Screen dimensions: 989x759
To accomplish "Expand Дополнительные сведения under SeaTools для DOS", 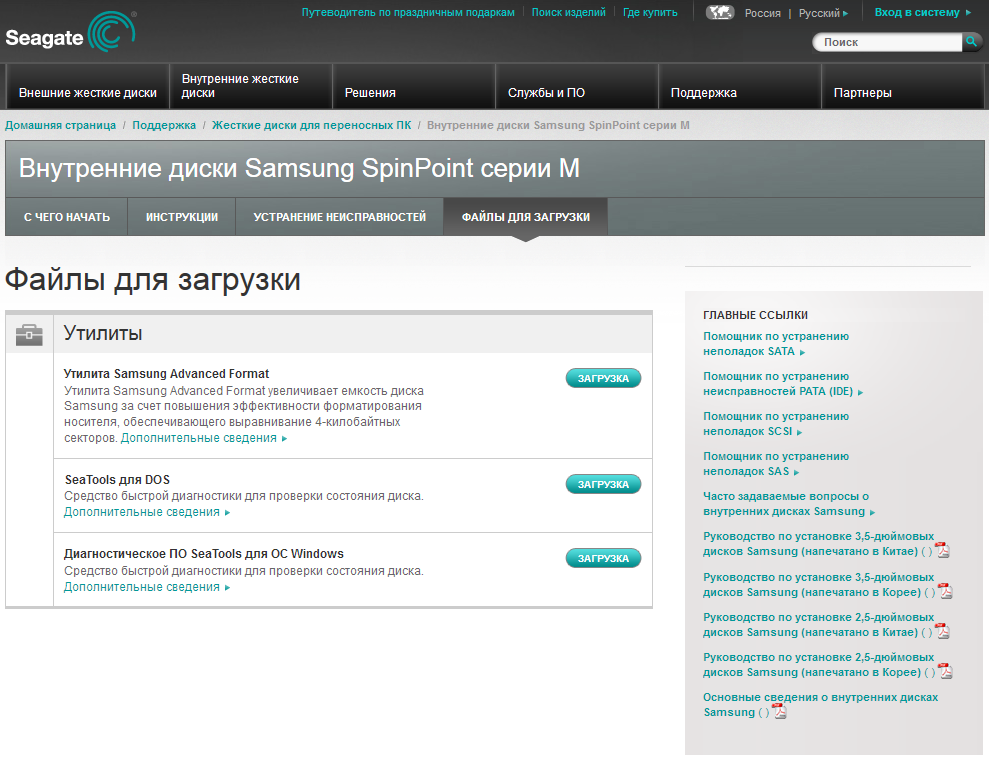I will [146, 512].
